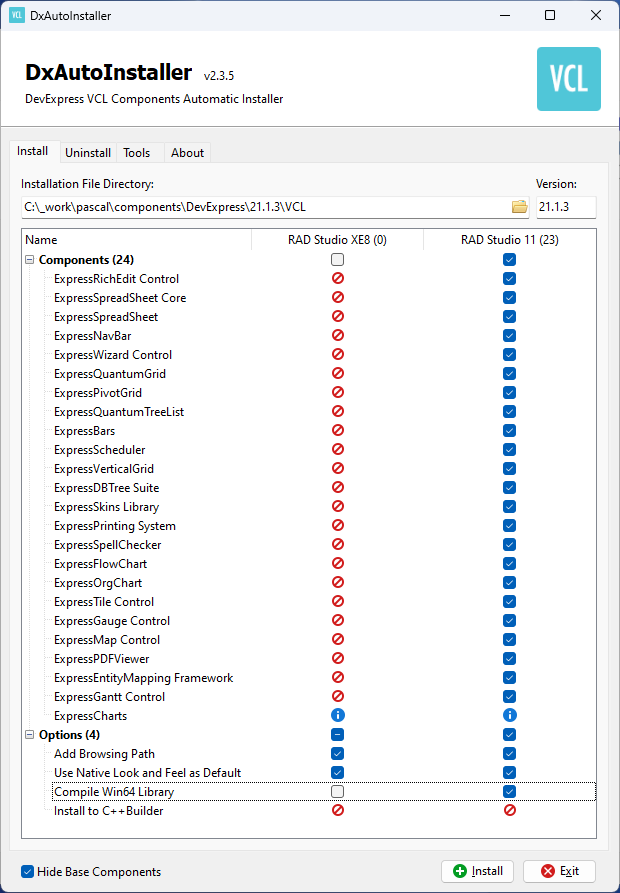This screenshot has width=620, height=893.
Task: Uncheck Use Native Look and Feel for RAD Studio 11
Action: click(510, 772)
